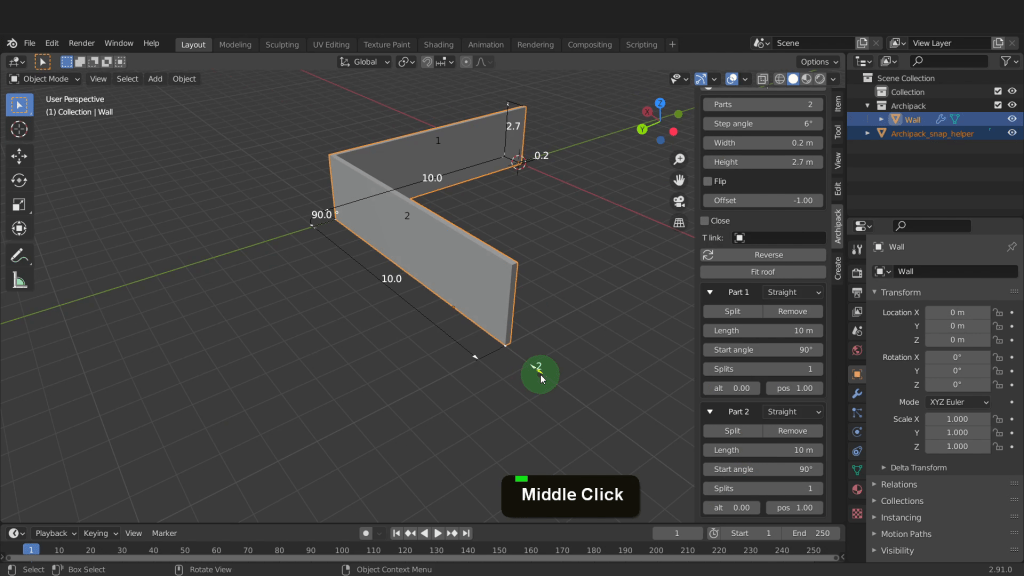The image size is (1024, 576).
Task: Toggle orthographic grid view icon
Action: point(679,222)
